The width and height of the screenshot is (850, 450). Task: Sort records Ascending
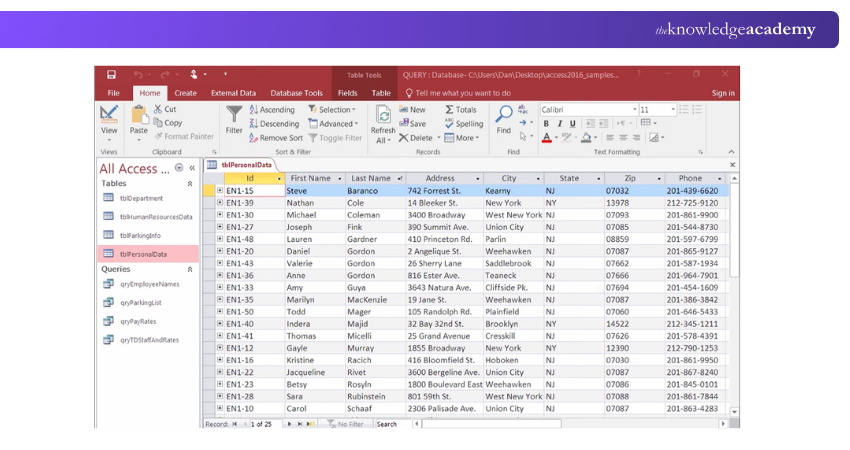[272, 110]
